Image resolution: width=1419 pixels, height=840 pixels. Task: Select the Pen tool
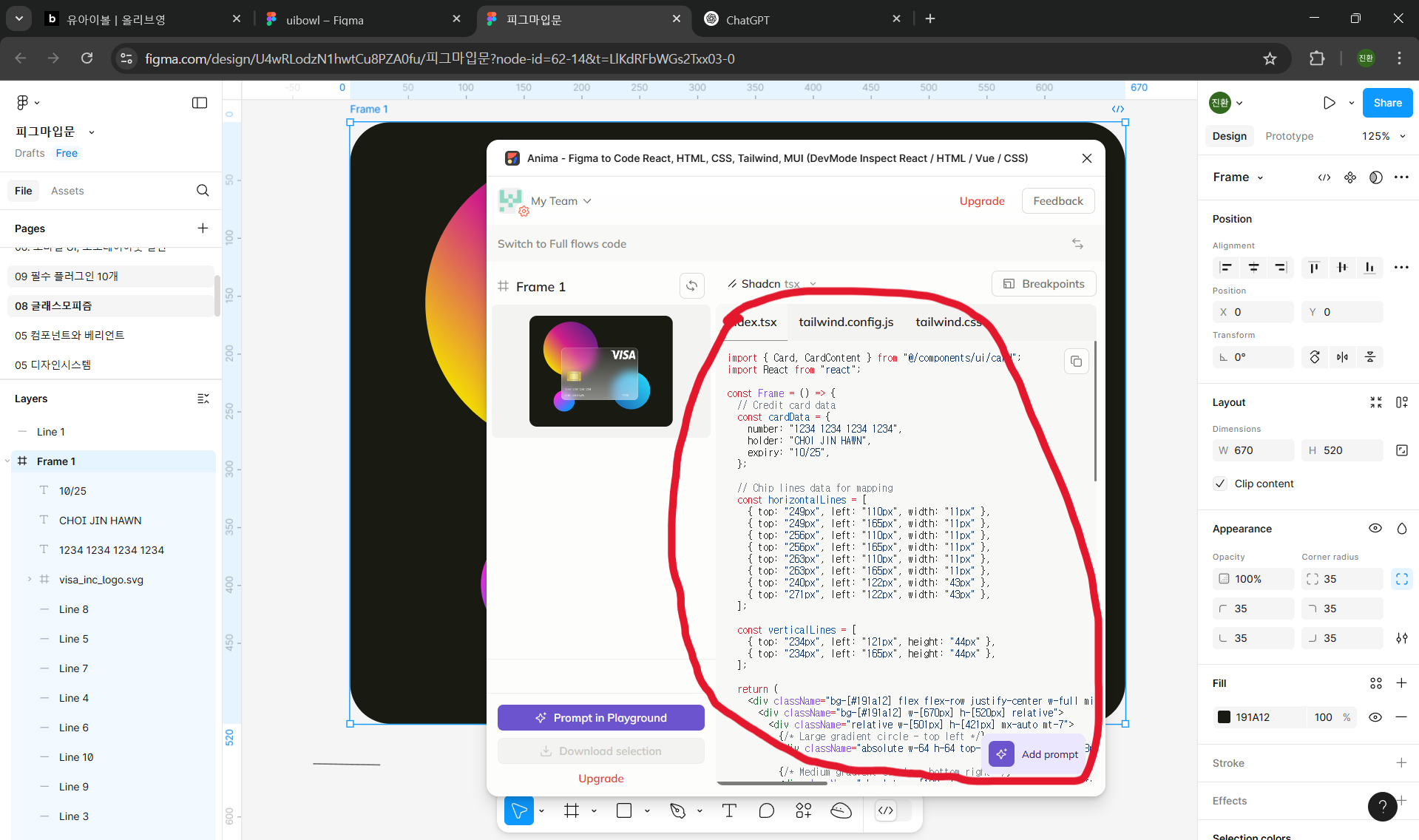[x=677, y=811]
